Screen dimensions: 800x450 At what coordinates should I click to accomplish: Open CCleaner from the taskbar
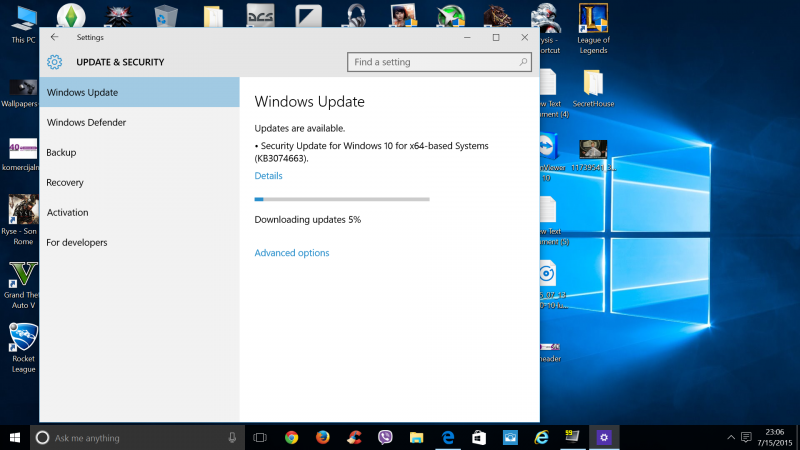coord(354,438)
